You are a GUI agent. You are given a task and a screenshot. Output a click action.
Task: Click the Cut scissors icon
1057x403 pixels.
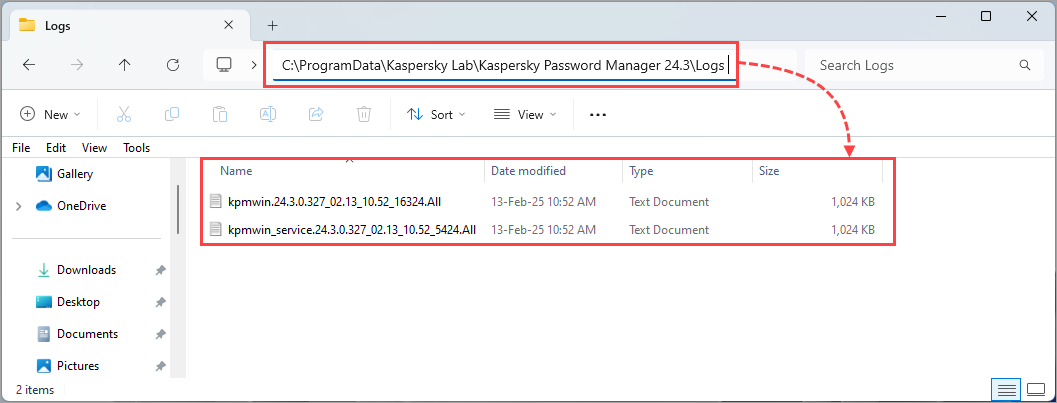[x=124, y=115]
